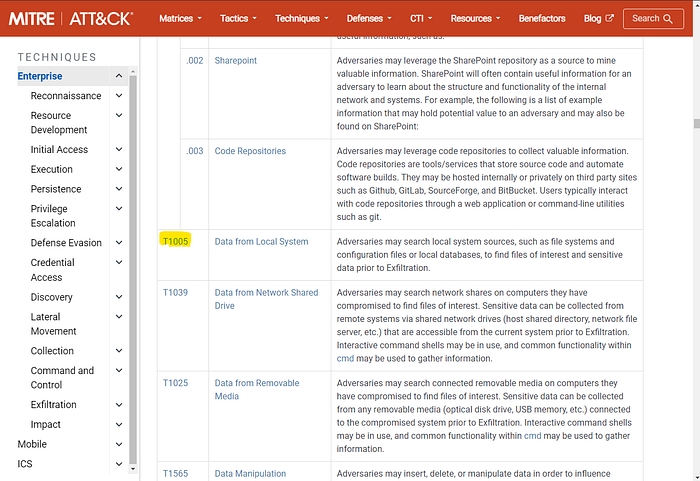Collapse the Enterprise section chevron
The width and height of the screenshot is (700, 481).
coord(119,76)
